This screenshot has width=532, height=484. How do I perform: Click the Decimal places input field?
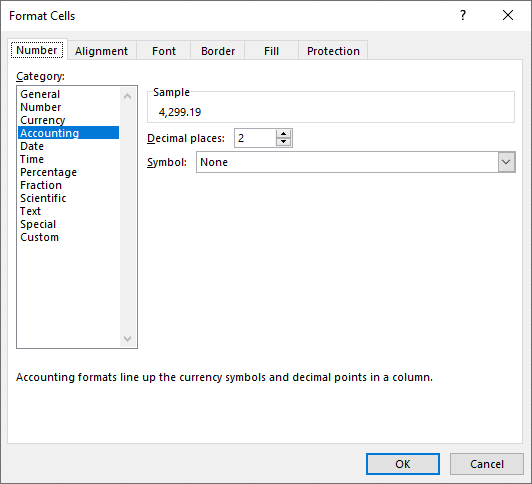[255, 138]
